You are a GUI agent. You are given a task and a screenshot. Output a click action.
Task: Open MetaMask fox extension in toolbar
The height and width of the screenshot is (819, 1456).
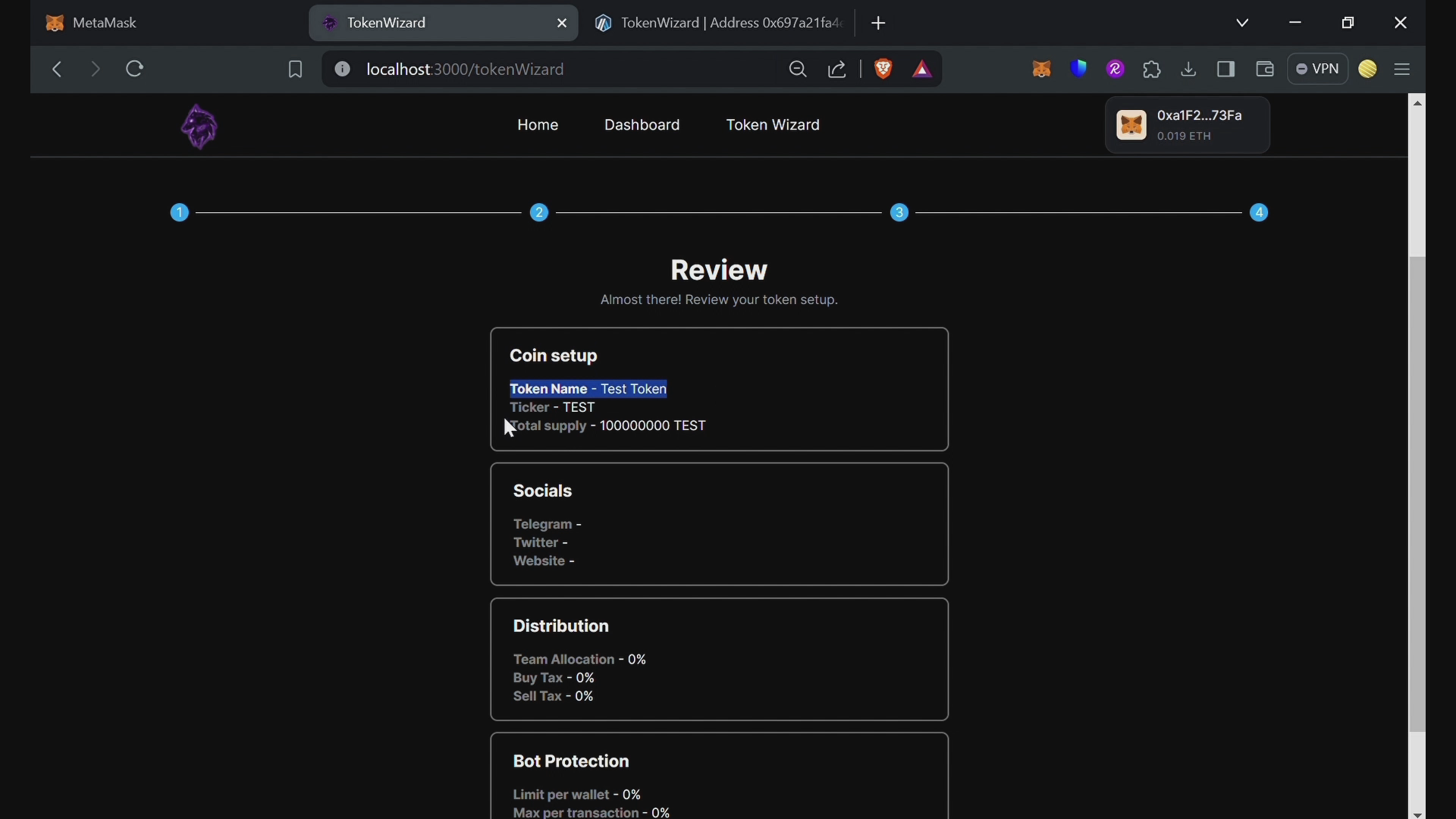1042,69
